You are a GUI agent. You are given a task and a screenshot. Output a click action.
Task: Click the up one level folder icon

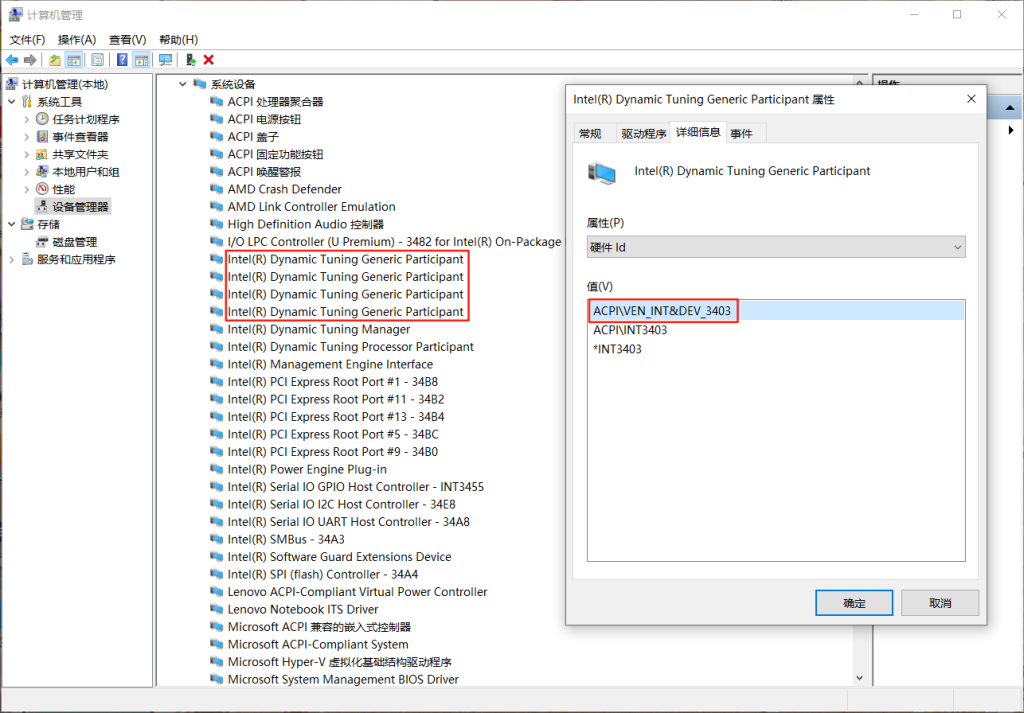click(x=55, y=60)
